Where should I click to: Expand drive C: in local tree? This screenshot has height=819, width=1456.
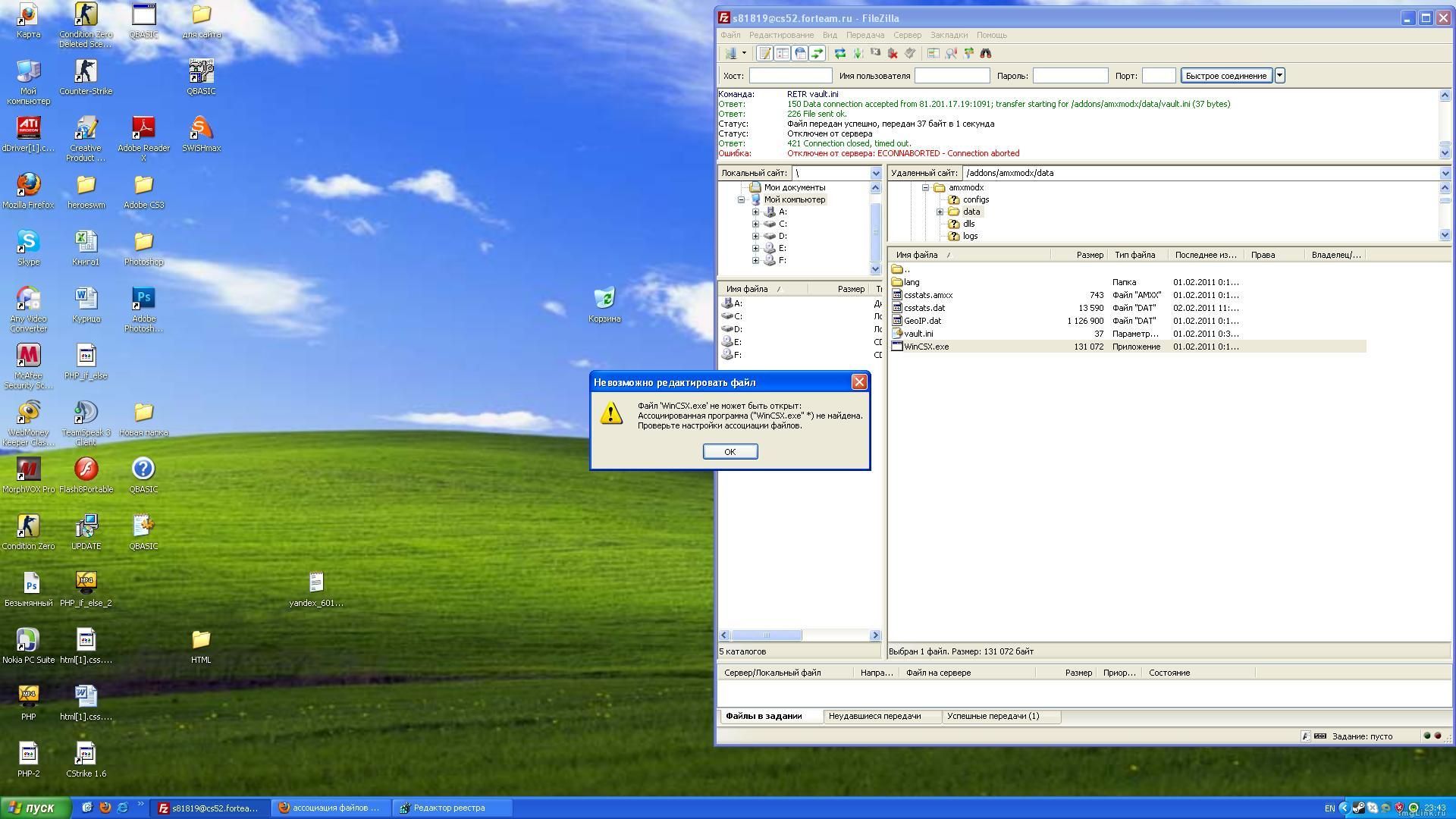point(755,224)
